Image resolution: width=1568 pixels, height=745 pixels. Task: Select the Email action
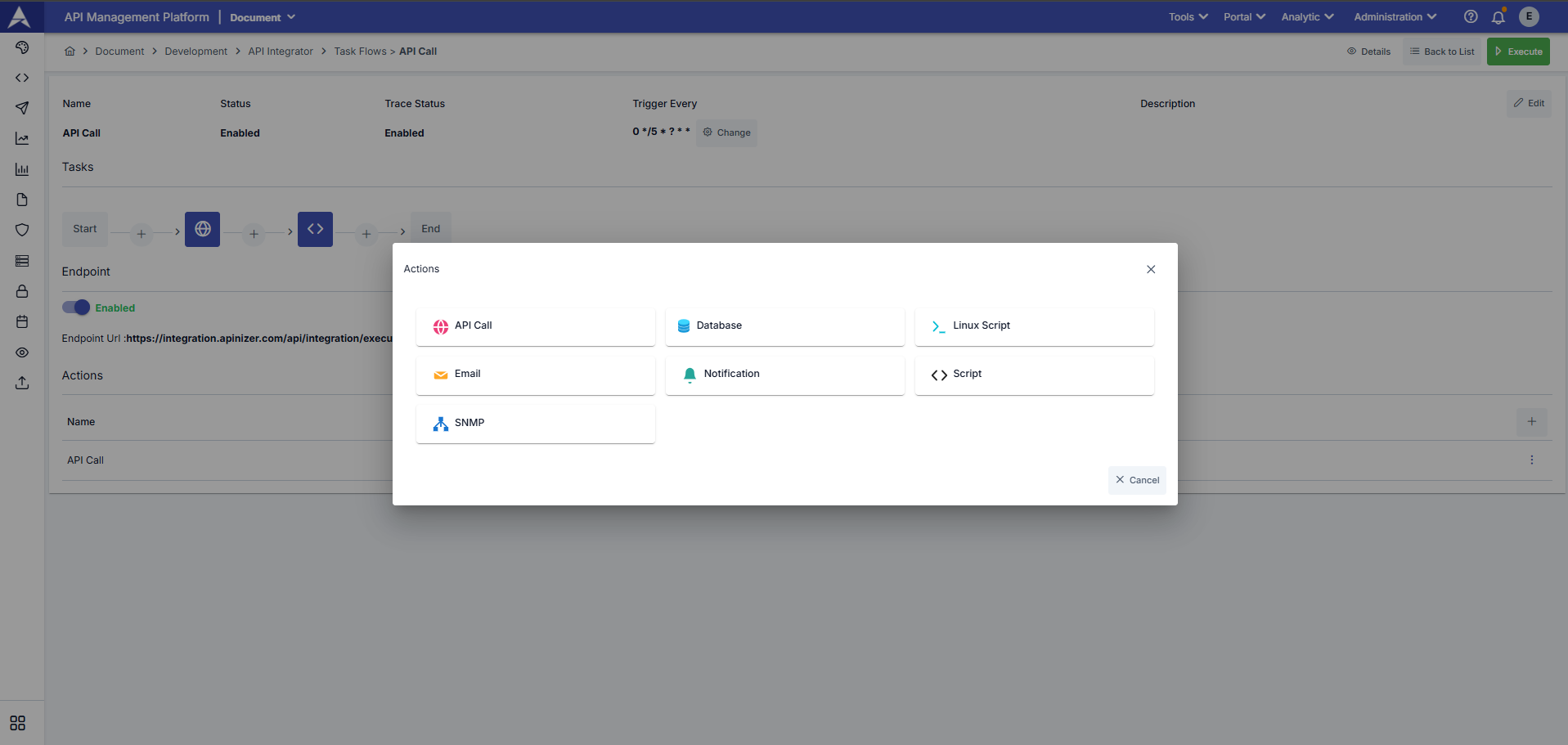click(x=535, y=375)
